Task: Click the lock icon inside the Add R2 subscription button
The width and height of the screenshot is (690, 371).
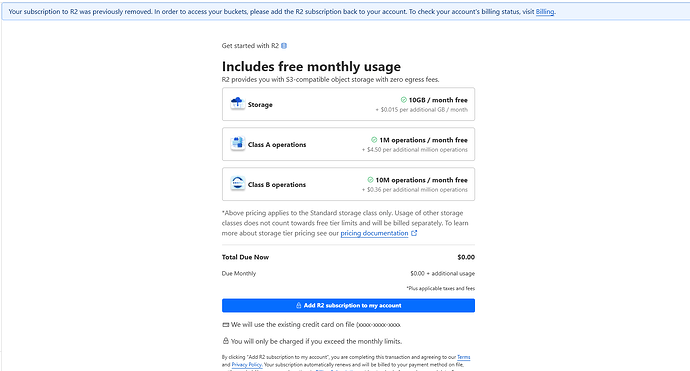Action: [x=298, y=305]
